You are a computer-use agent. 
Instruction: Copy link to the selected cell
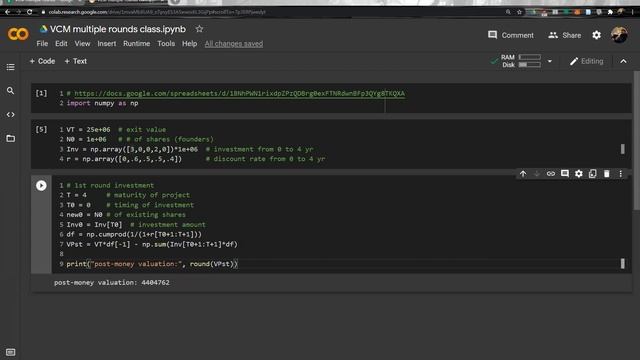[x=551, y=174]
